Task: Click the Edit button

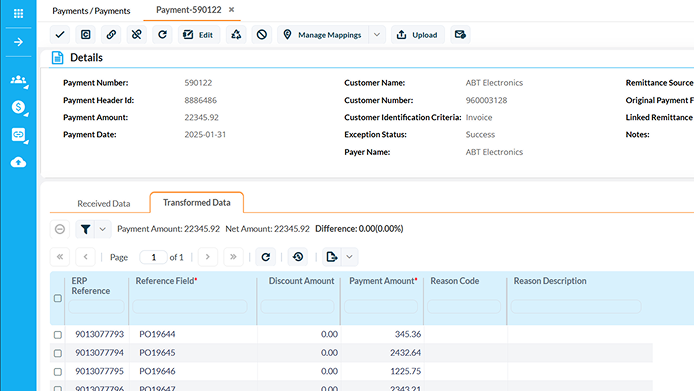Action: click(x=199, y=35)
